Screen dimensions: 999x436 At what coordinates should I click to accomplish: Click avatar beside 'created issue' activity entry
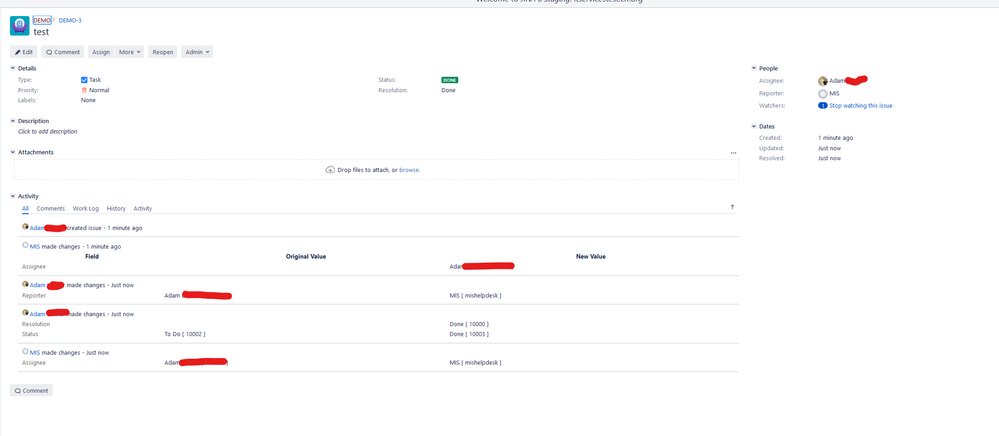[25, 227]
